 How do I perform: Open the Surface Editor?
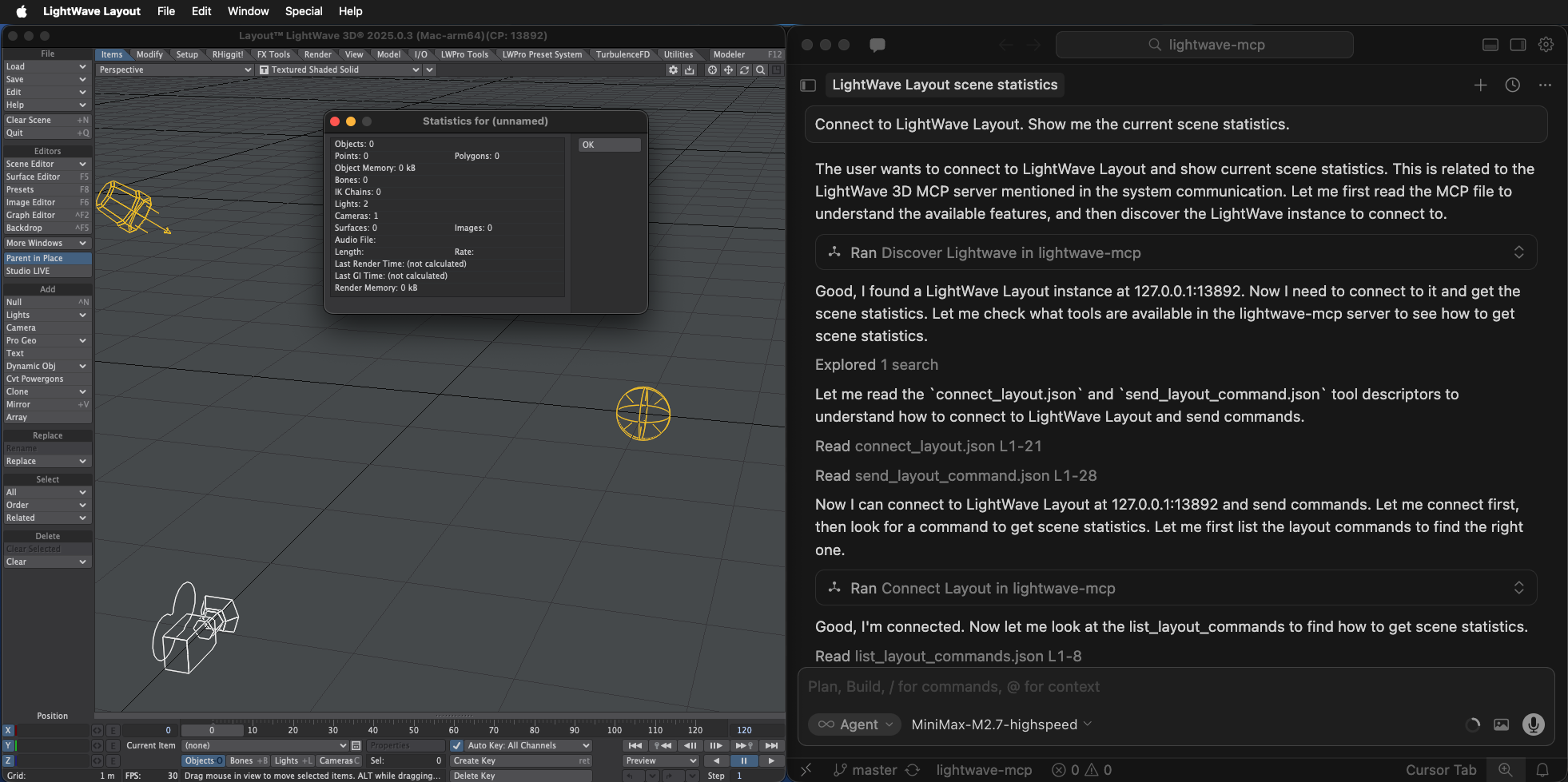click(47, 177)
